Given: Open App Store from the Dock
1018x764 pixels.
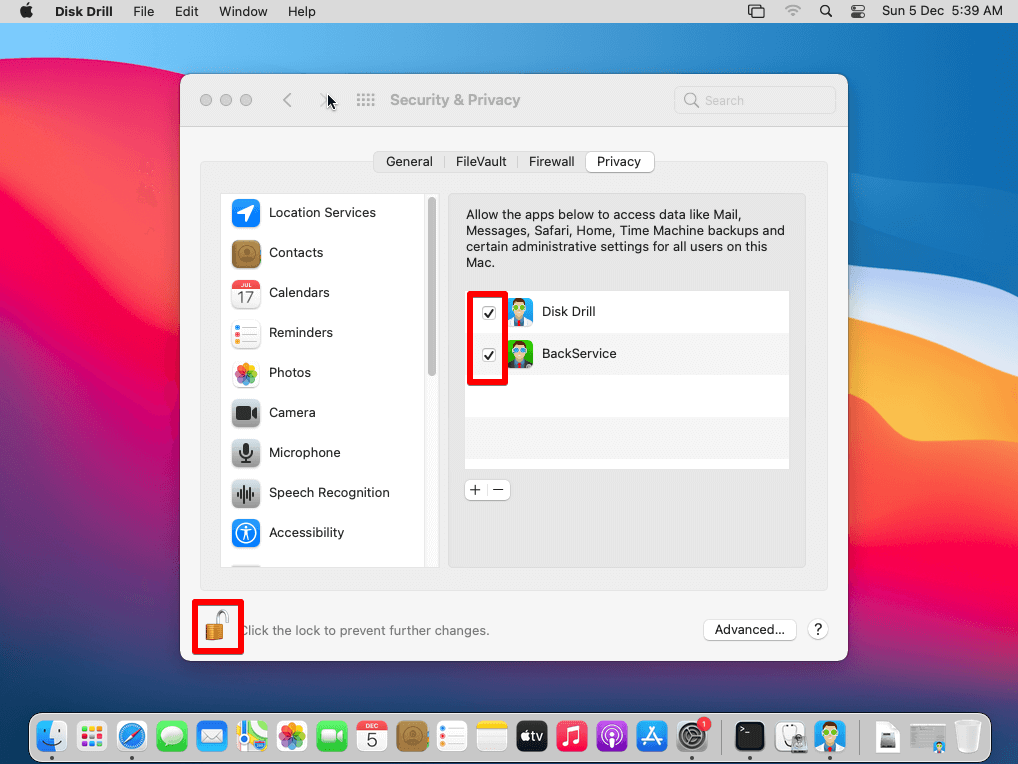Looking at the screenshot, I should point(652,737).
